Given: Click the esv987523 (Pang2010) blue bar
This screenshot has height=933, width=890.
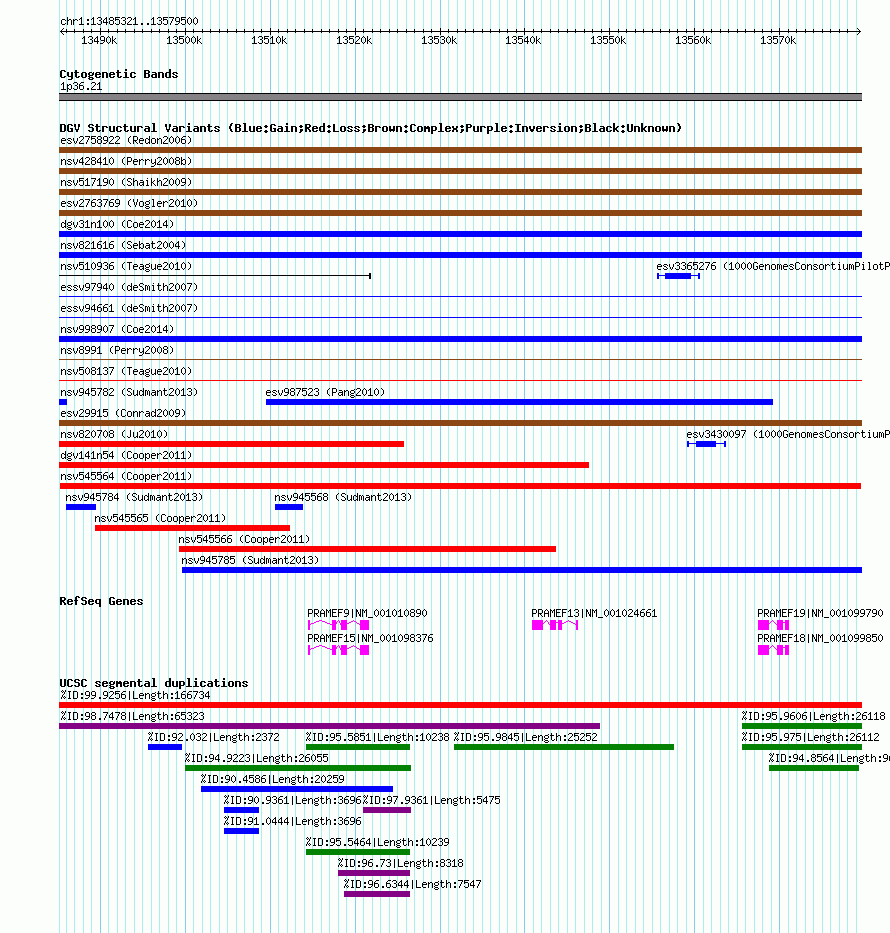Looking at the screenshot, I should (519, 402).
